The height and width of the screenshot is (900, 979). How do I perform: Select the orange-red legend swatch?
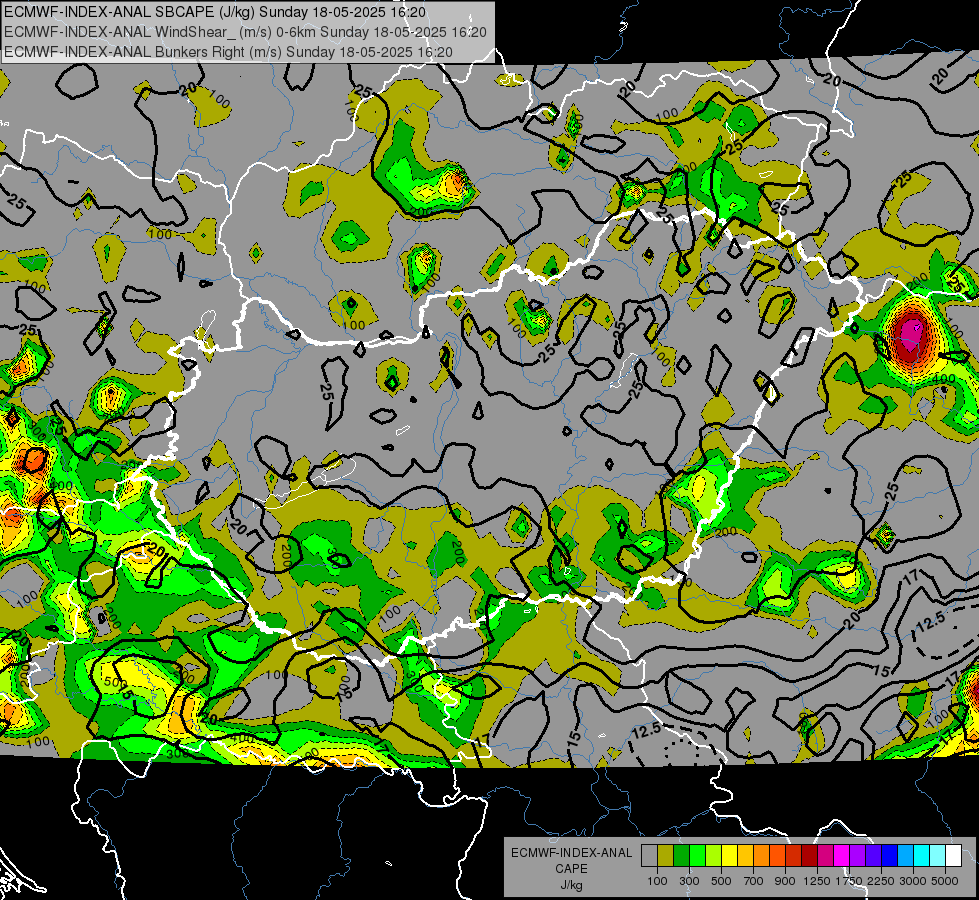pos(777,855)
